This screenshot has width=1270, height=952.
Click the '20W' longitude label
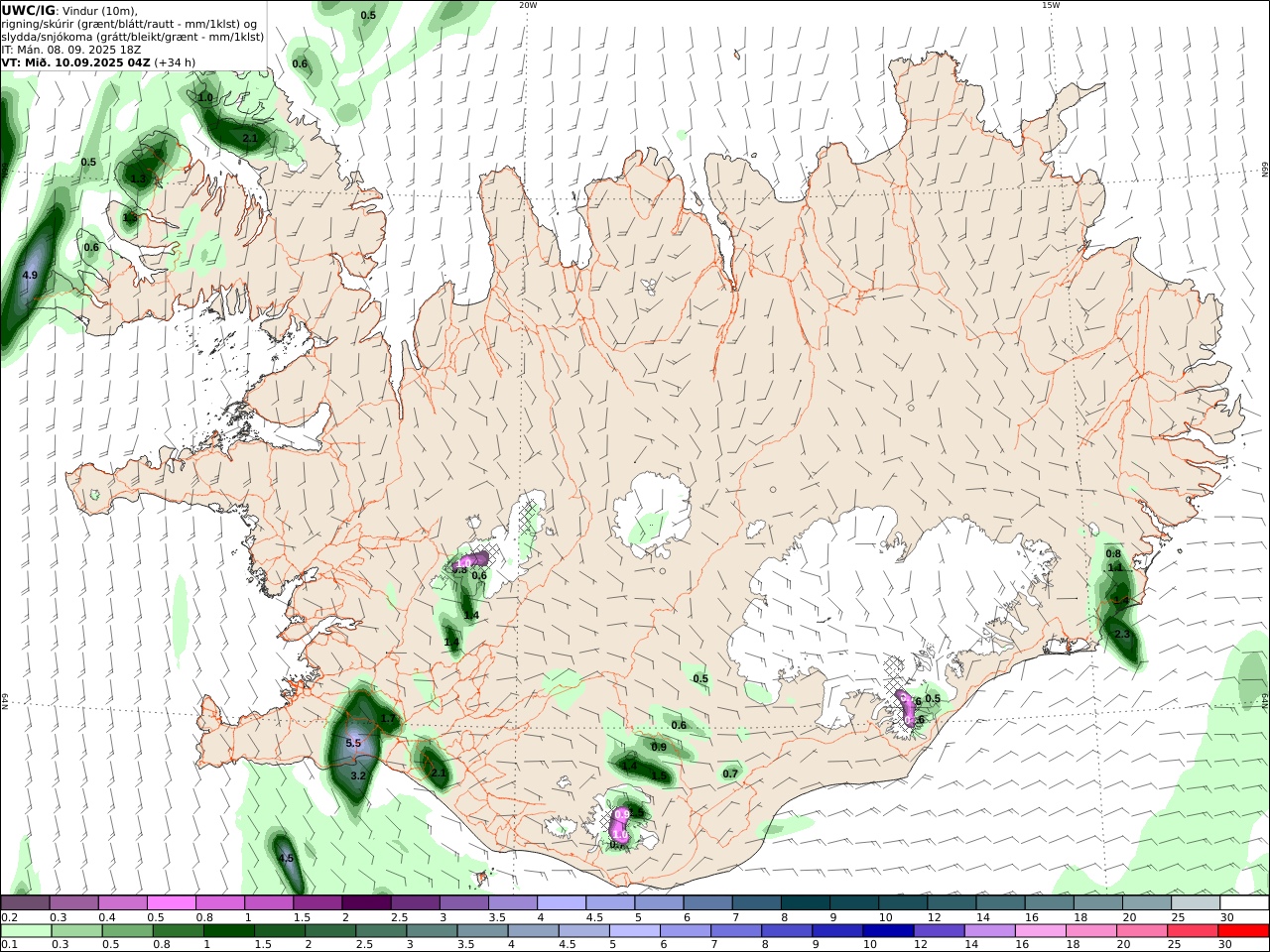[x=528, y=5]
